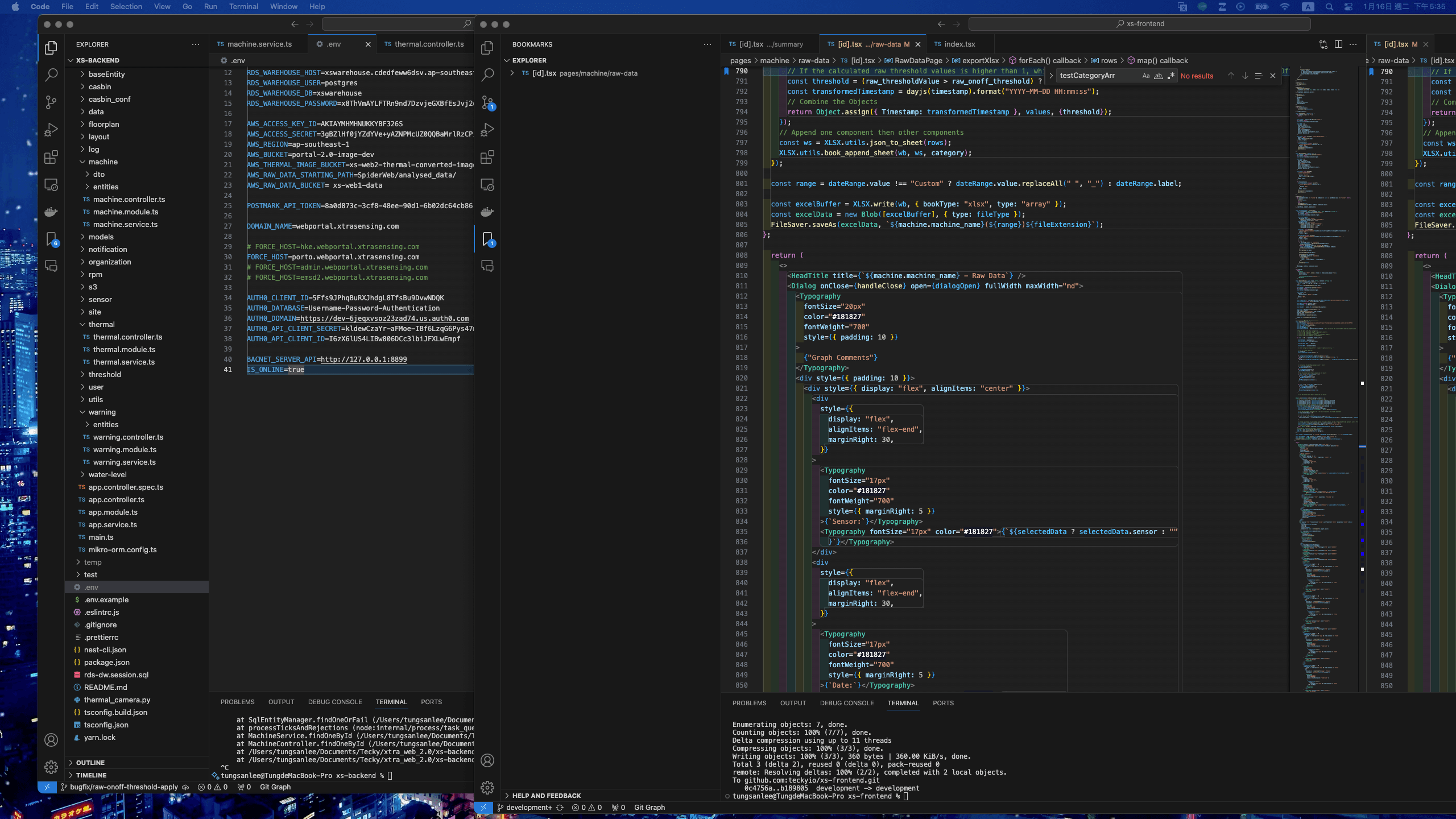Open Run and Debug in left activity bar
Screen dimensions: 1456x819
click(x=51, y=130)
